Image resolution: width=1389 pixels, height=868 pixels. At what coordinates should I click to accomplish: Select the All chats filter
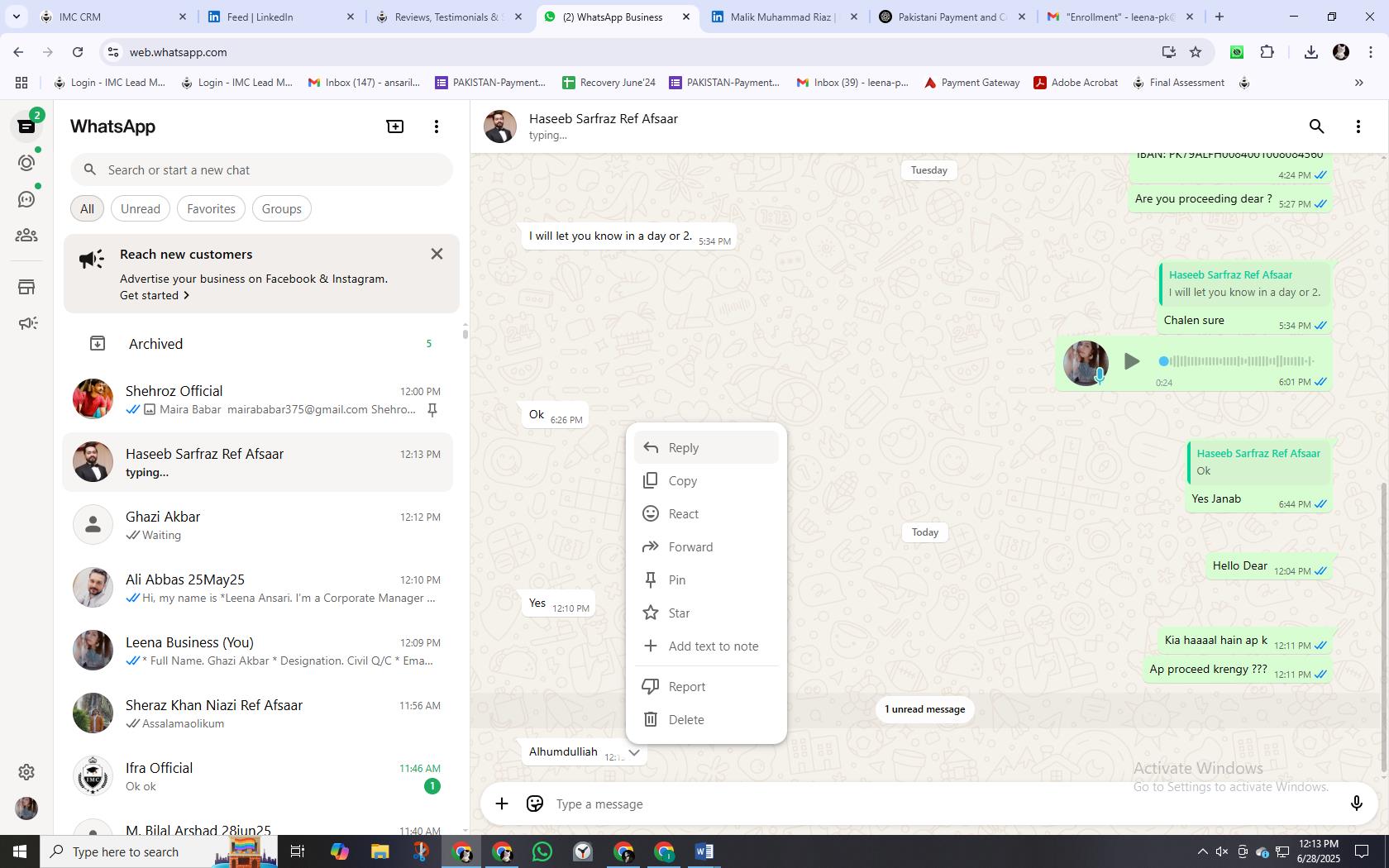(x=87, y=209)
